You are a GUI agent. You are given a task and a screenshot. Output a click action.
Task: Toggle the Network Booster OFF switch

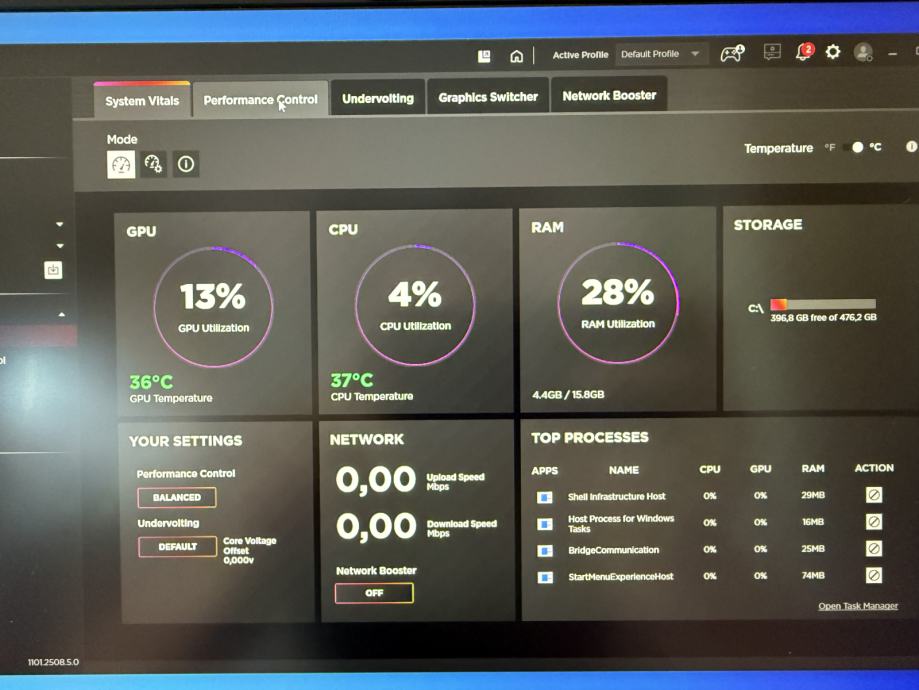pyautogui.click(x=374, y=593)
